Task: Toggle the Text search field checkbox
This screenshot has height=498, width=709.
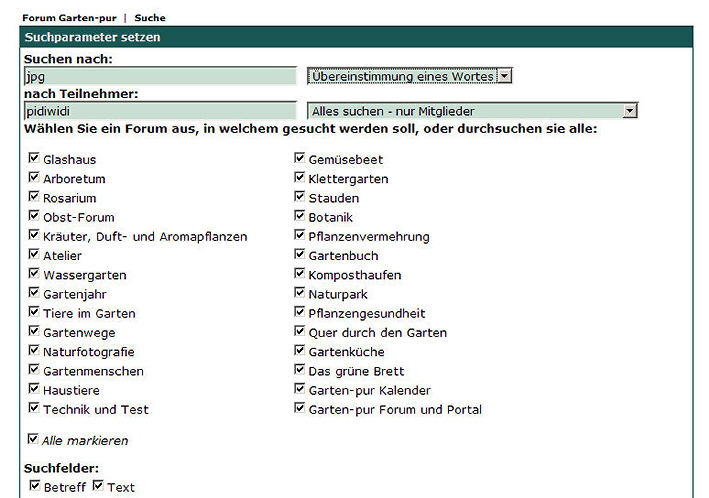Action: coord(98,486)
